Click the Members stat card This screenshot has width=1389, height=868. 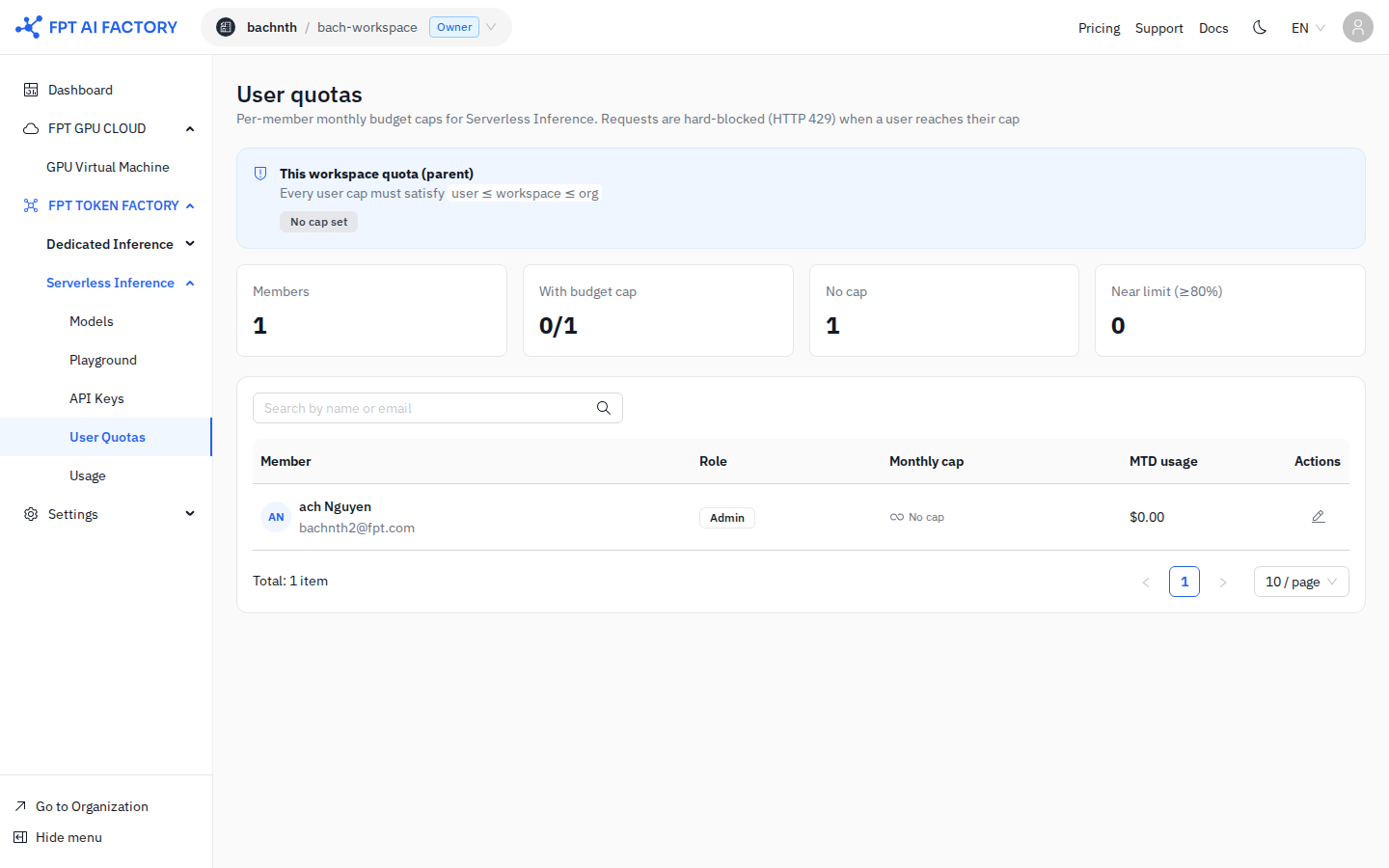[371, 311]
